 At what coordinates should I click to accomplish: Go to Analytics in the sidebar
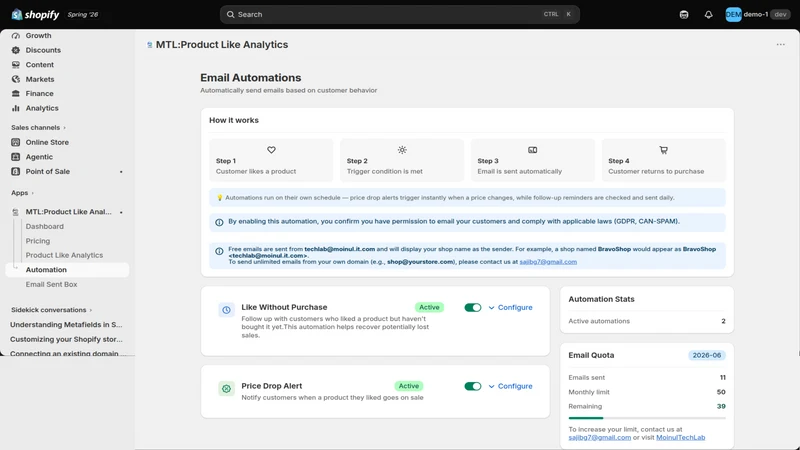[42, 108]
